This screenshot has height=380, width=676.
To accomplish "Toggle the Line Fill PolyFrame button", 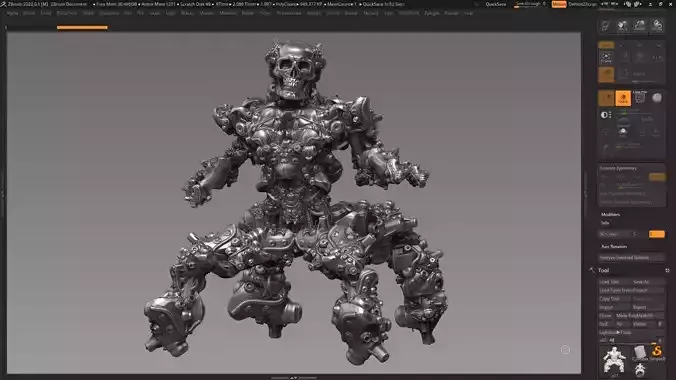I will [x=640, y=97].
